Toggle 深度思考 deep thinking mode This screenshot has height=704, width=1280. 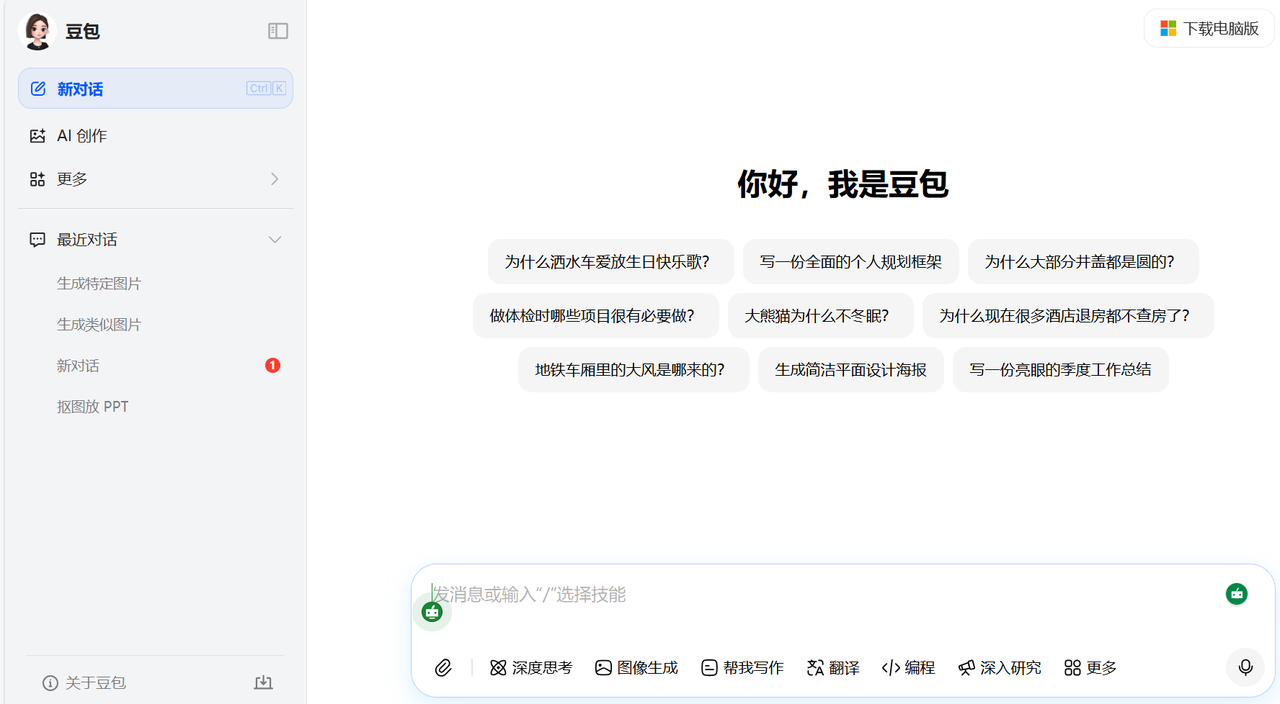531,668
